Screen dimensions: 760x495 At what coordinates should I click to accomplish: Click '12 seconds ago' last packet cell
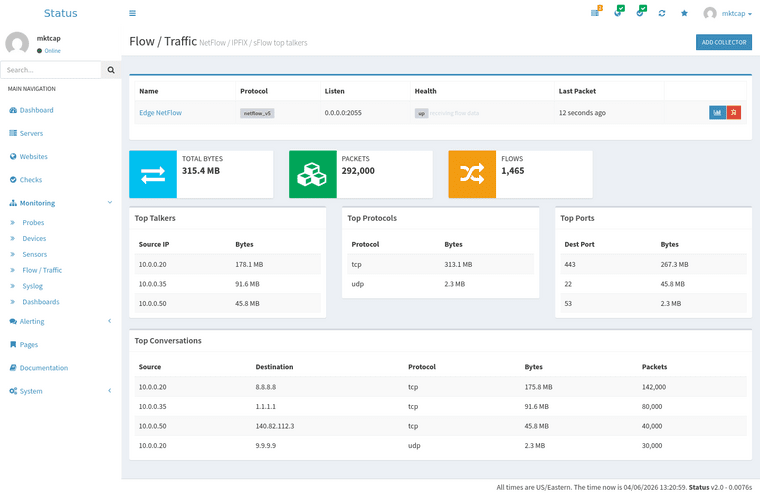coord(582,112)
